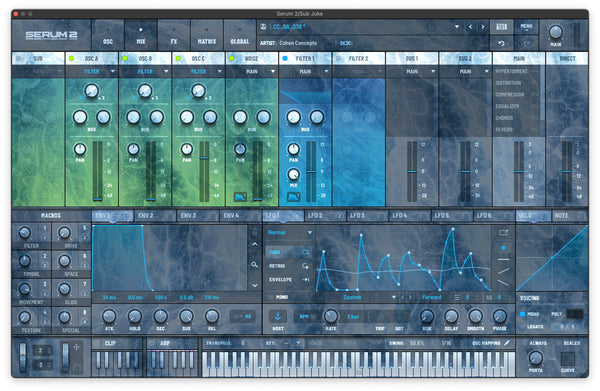Click the Clip keyboard header
Image resolution: width=600 pixels, height=391 pixels.
(x=117, y=343)
